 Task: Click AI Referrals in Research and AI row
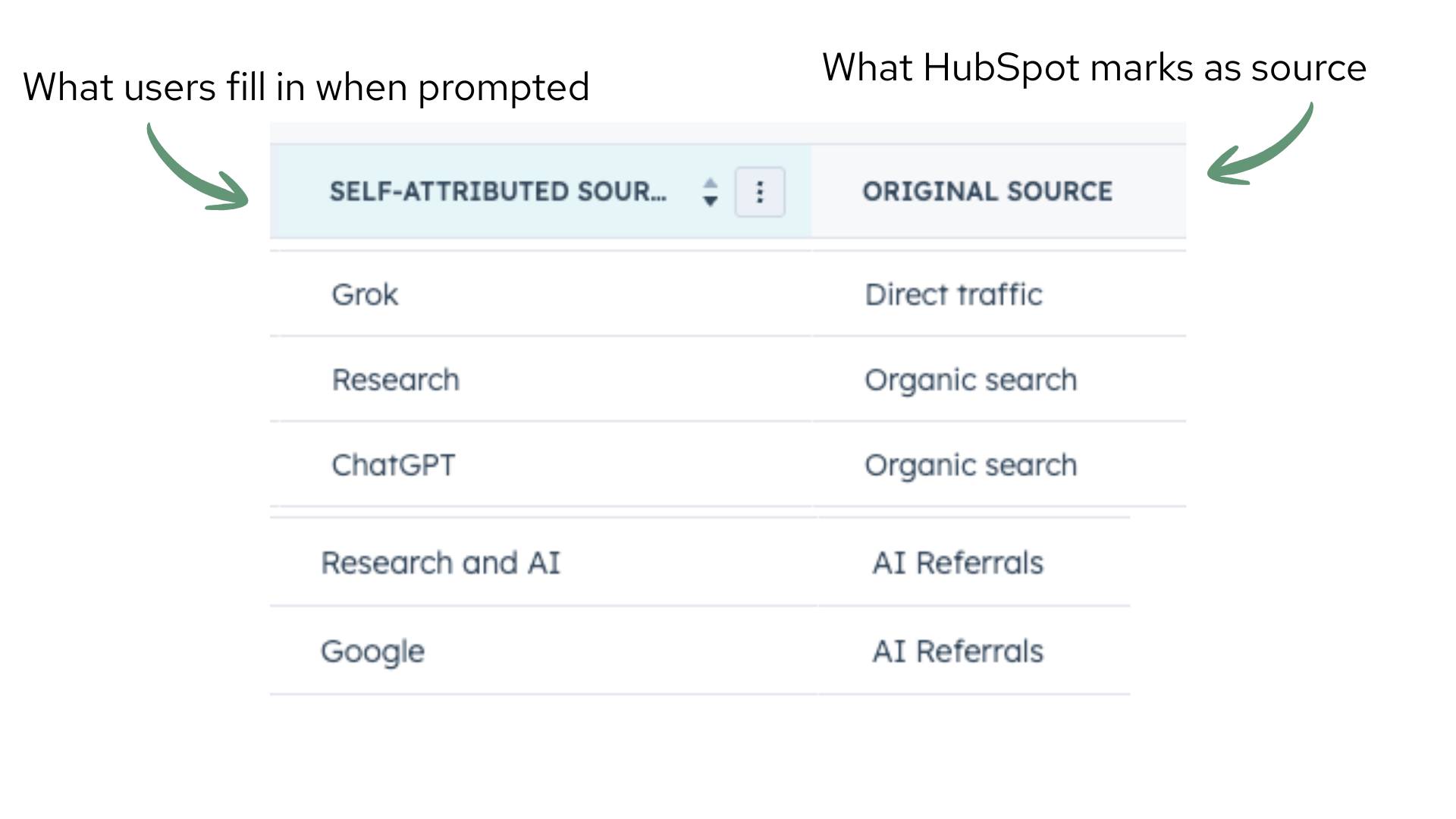957,563
